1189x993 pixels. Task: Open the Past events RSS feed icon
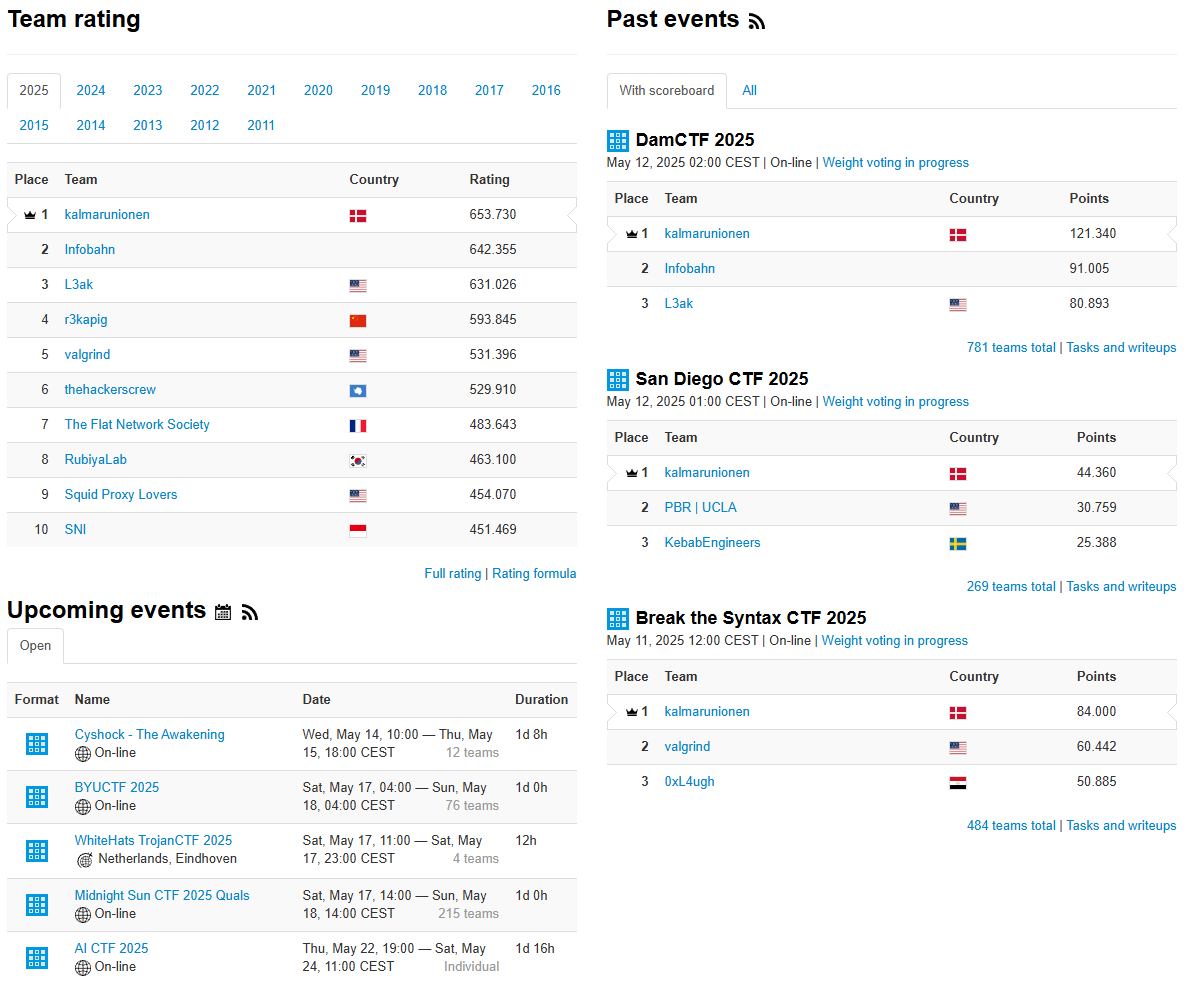[x=756, y=21]
